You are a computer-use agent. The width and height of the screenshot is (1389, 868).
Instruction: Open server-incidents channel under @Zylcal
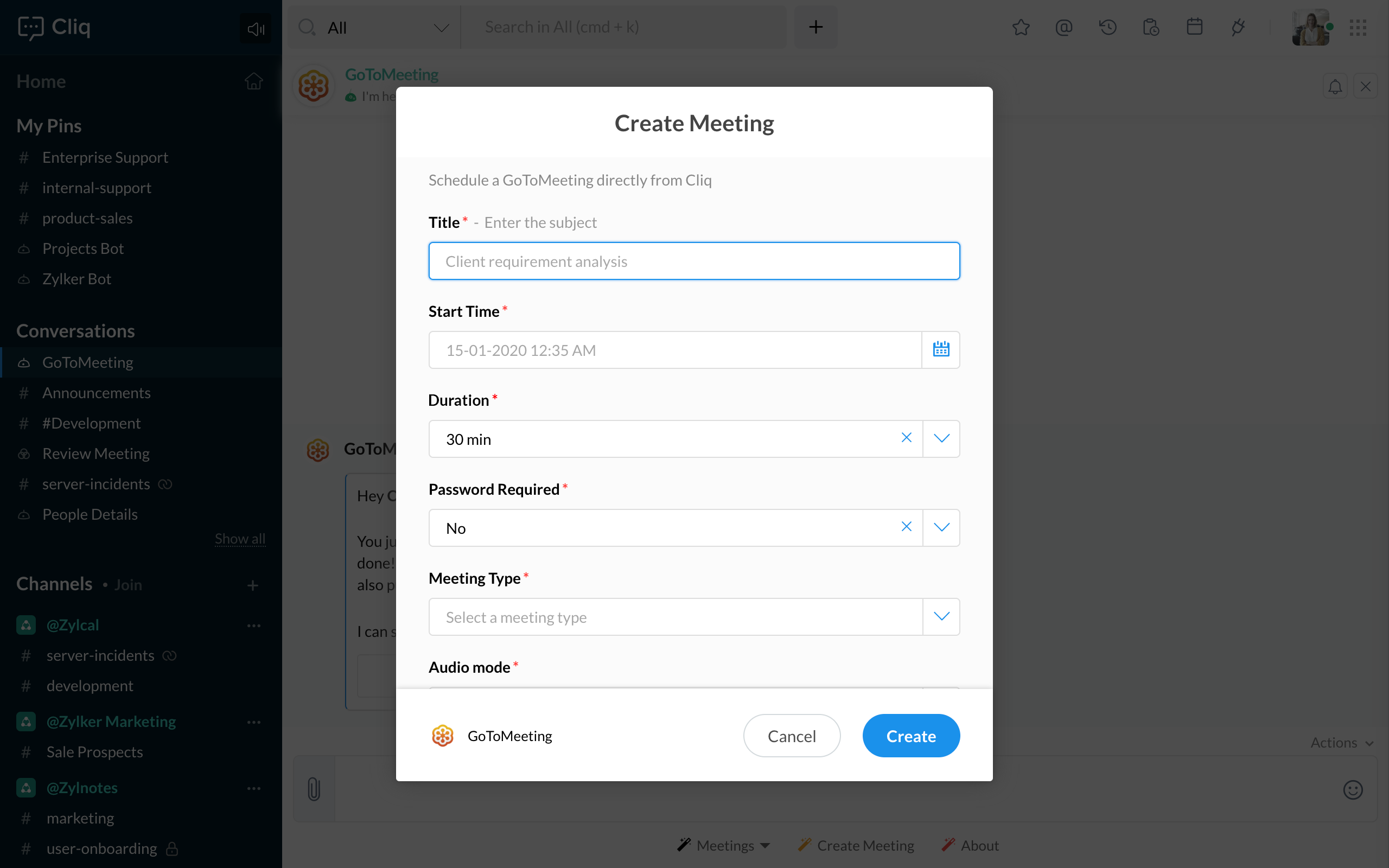point(100,655)
